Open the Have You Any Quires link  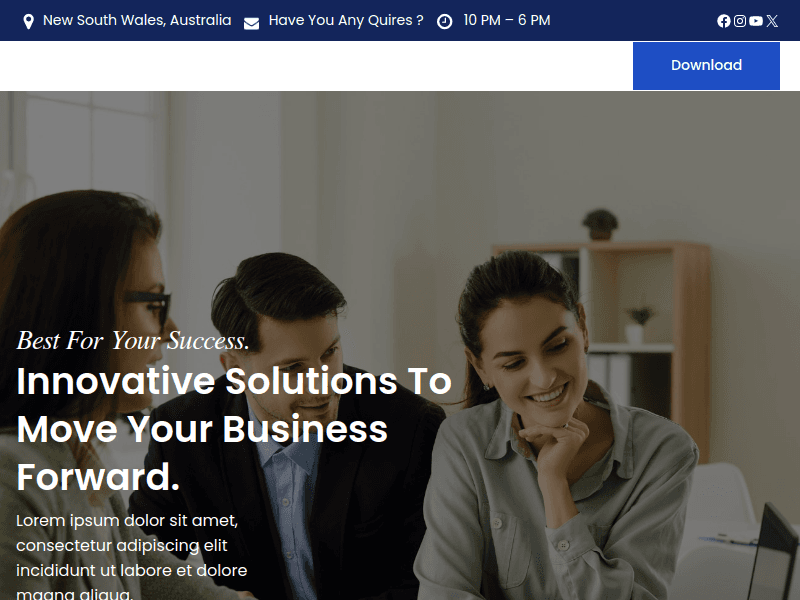pos(346,20)
